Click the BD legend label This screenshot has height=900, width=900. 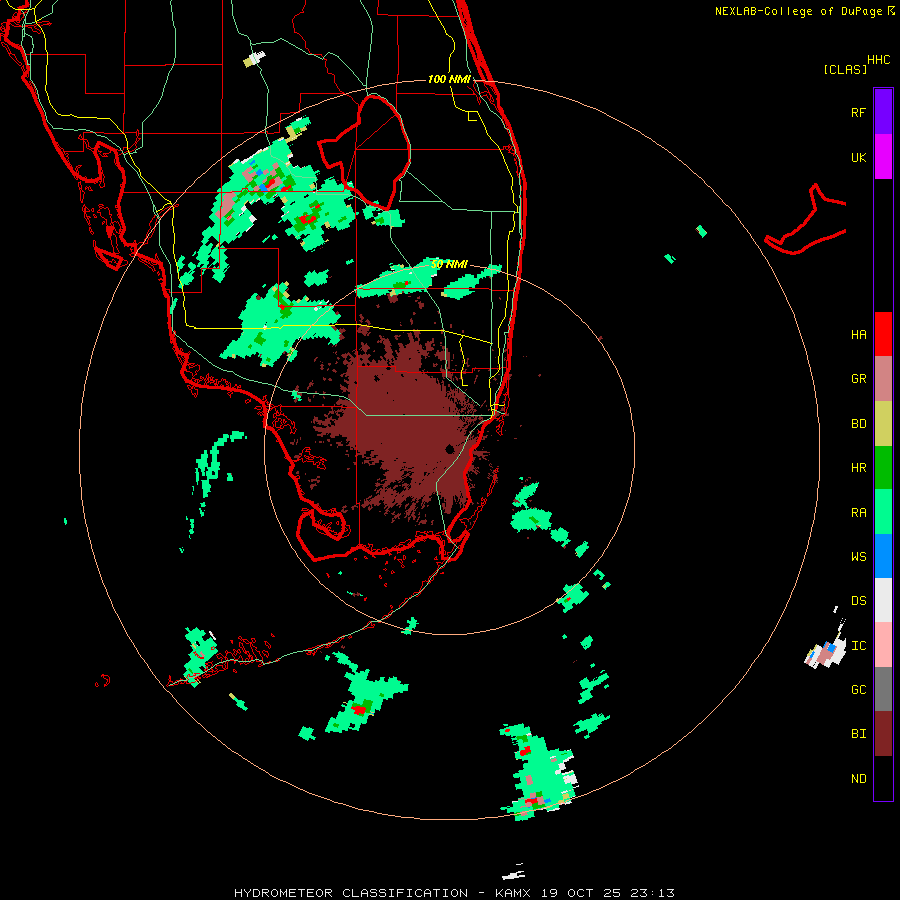tap(859, 424)
